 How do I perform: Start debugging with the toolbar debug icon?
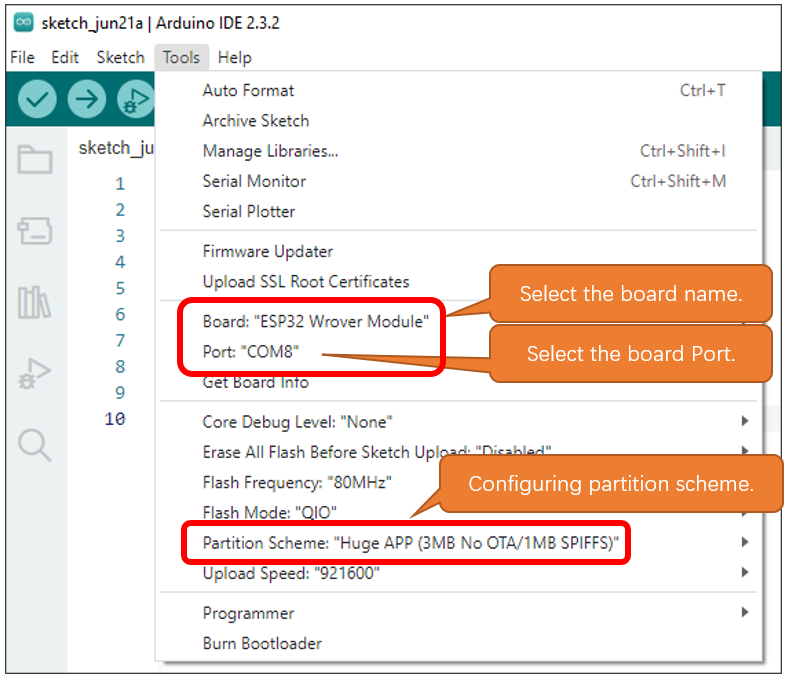pos(135,99)
